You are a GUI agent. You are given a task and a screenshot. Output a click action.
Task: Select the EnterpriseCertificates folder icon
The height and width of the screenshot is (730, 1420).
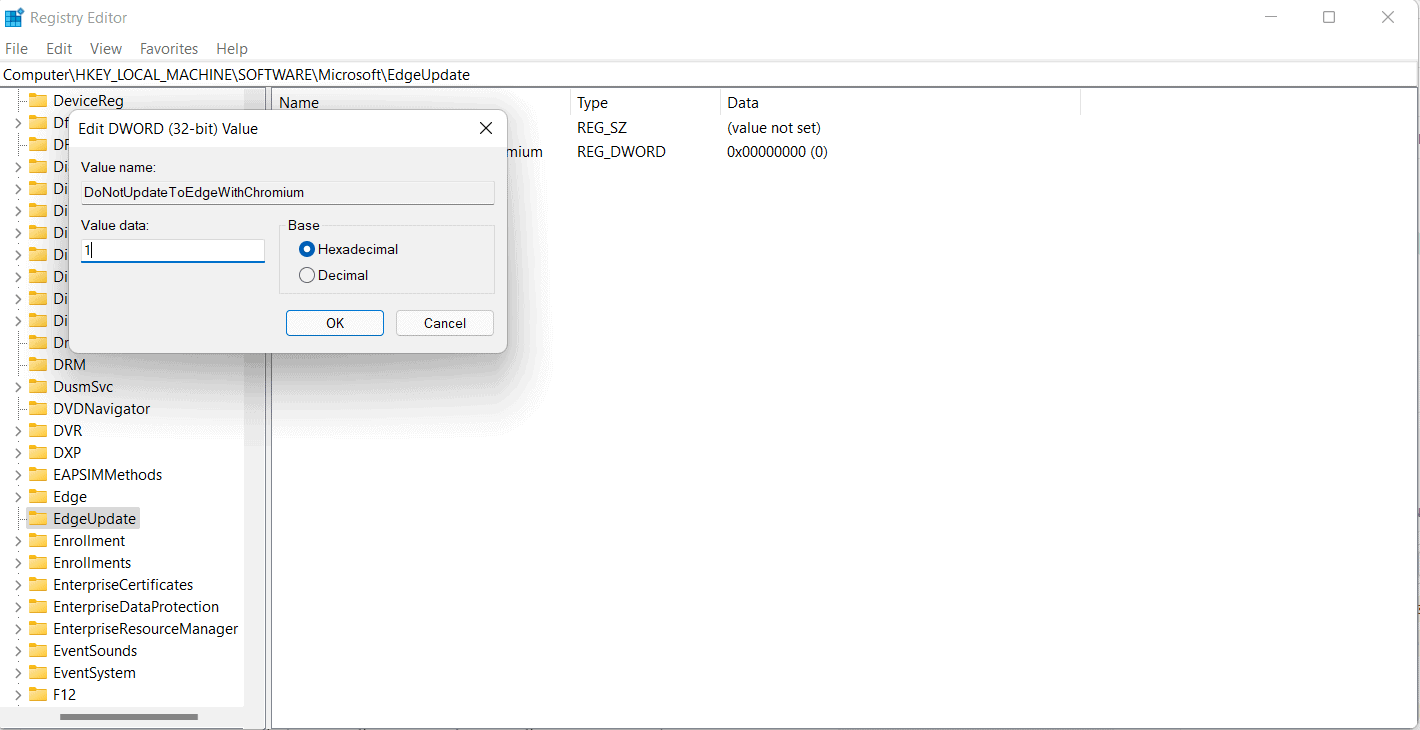point(38,584)
